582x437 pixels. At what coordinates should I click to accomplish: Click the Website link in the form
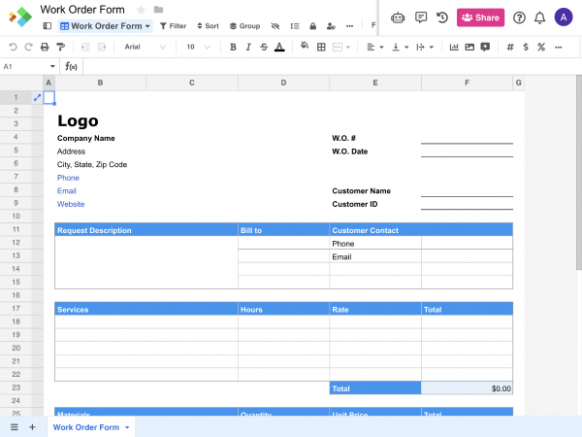pyautogui.click(x=71, y=204)
